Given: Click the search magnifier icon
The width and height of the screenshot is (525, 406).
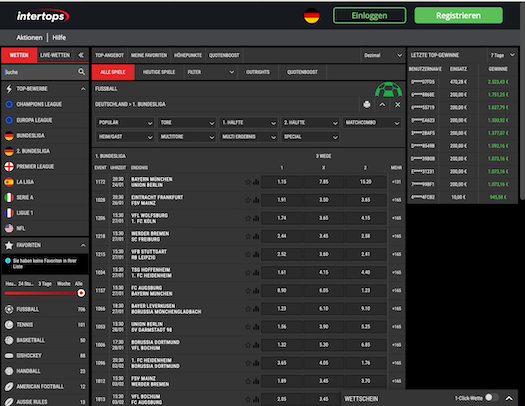Looking at the screenshot, I should pos(81,72).
